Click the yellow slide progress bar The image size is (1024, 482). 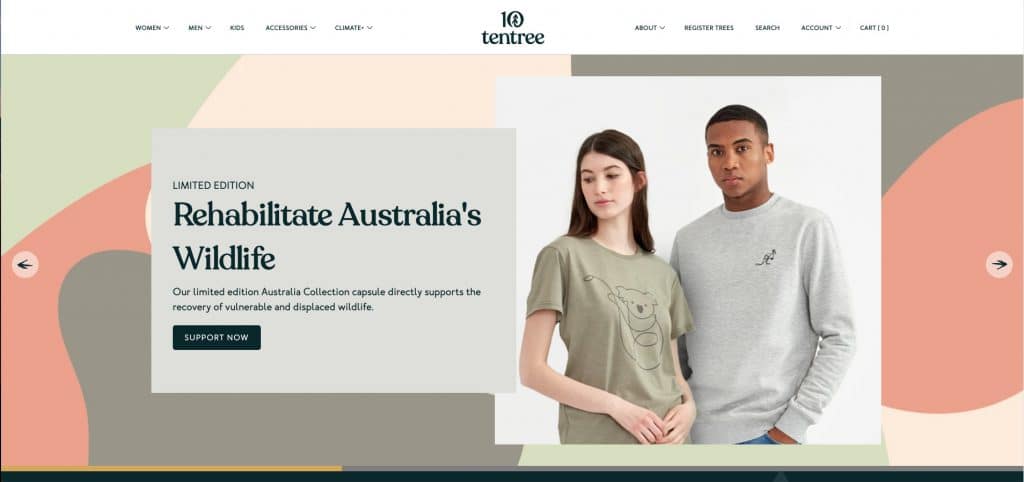point(171,468)
